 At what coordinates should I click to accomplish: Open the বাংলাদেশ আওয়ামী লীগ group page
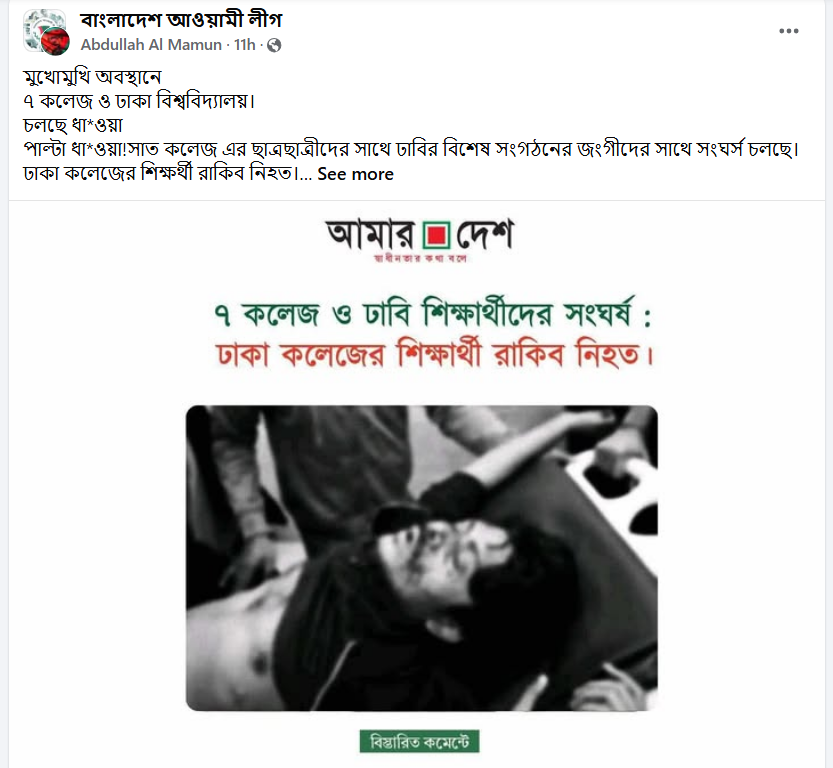point(181,20)
